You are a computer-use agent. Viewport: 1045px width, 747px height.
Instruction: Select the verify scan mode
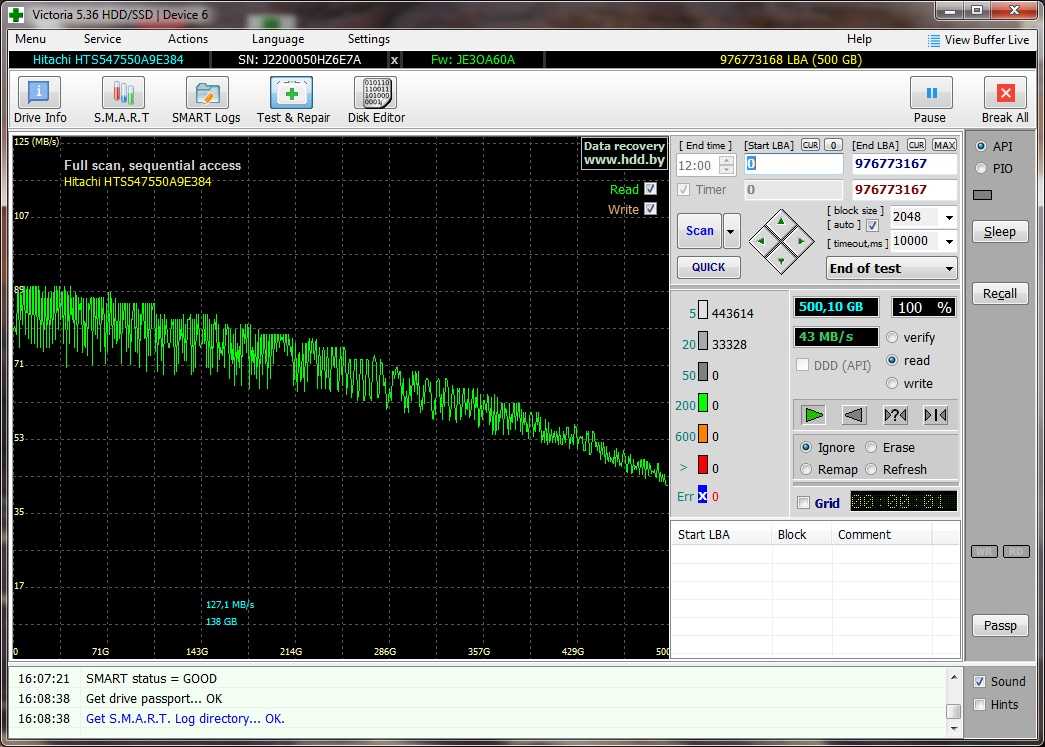(892, 338)
